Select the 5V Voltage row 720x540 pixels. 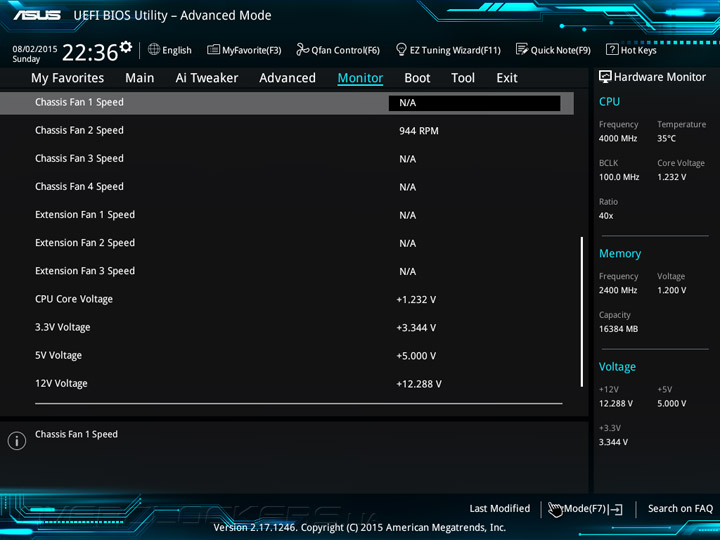pos(287,355)
